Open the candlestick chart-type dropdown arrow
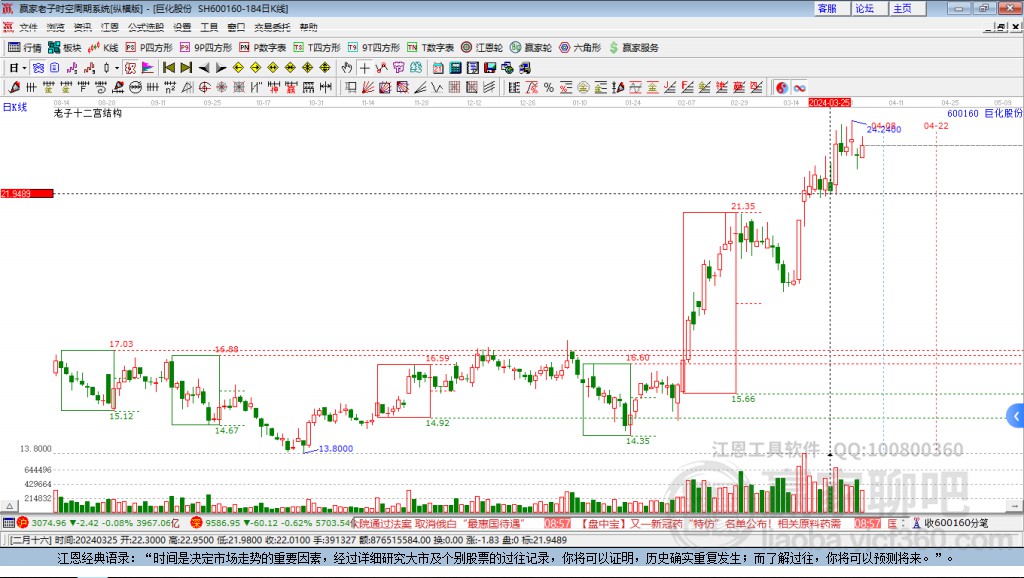 coord(117,68)
